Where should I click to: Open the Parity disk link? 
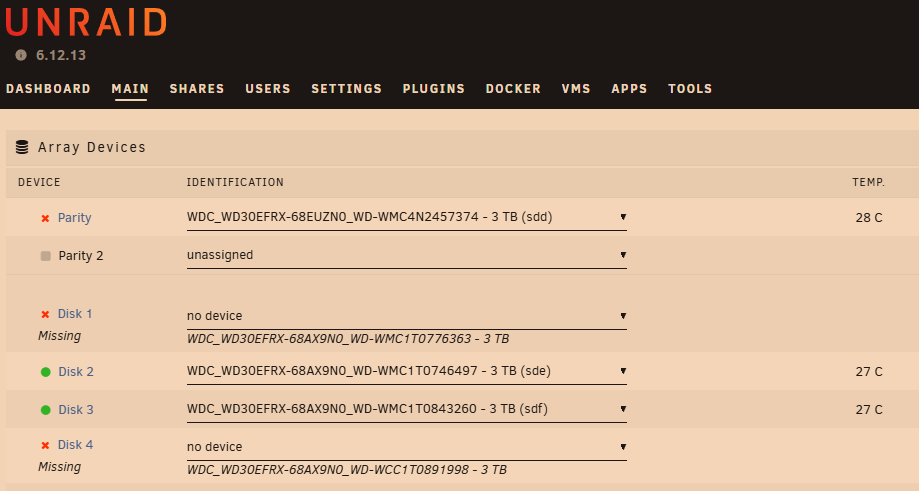click(74, 218)
